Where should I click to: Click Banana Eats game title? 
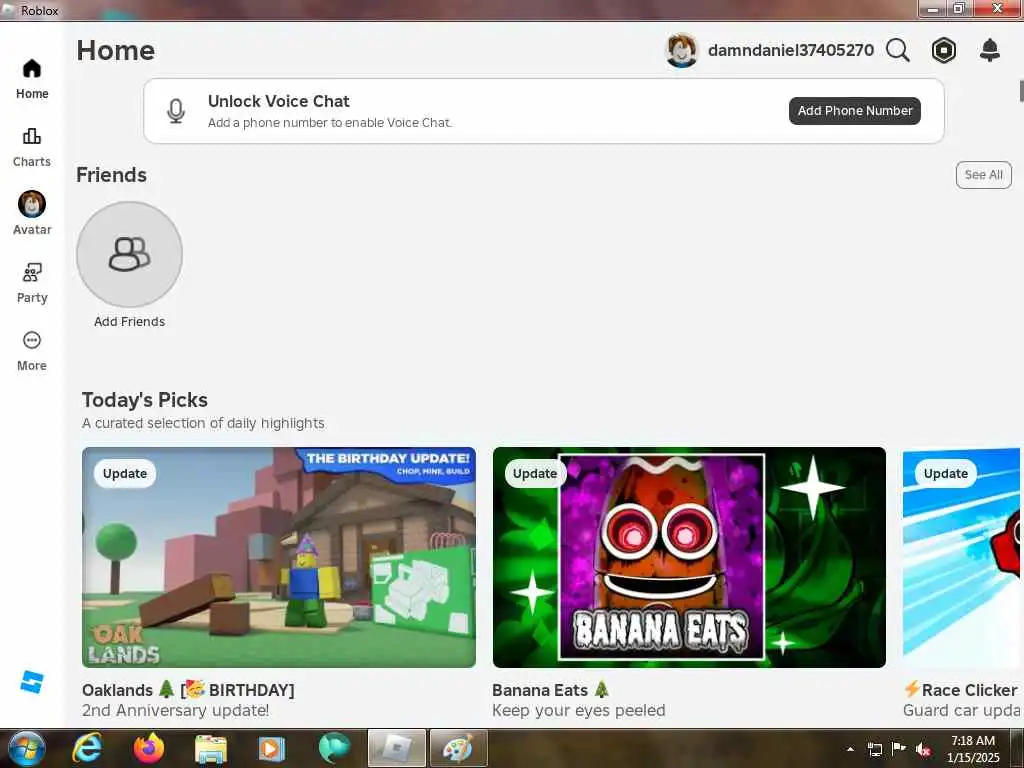551,690
